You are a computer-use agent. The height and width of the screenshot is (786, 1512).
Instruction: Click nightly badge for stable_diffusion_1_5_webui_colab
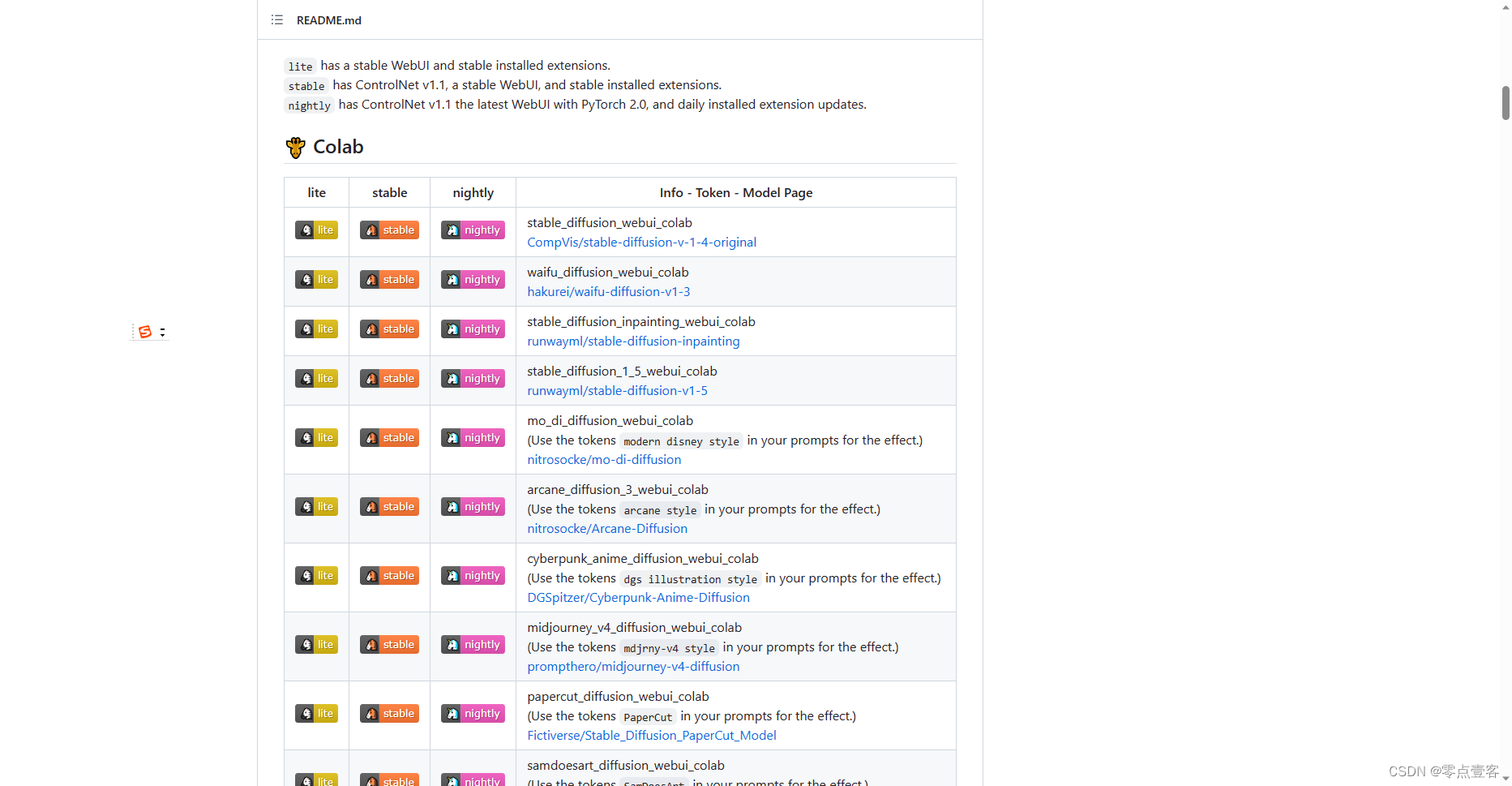pos(473,379)
